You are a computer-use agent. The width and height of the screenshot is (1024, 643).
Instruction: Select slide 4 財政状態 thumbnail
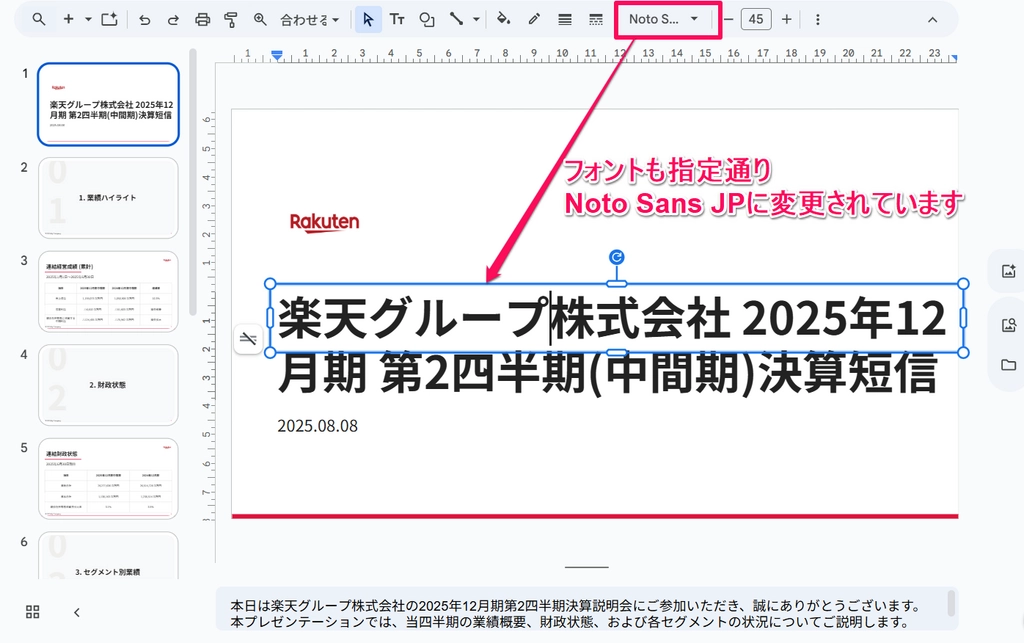pos(108,385)
